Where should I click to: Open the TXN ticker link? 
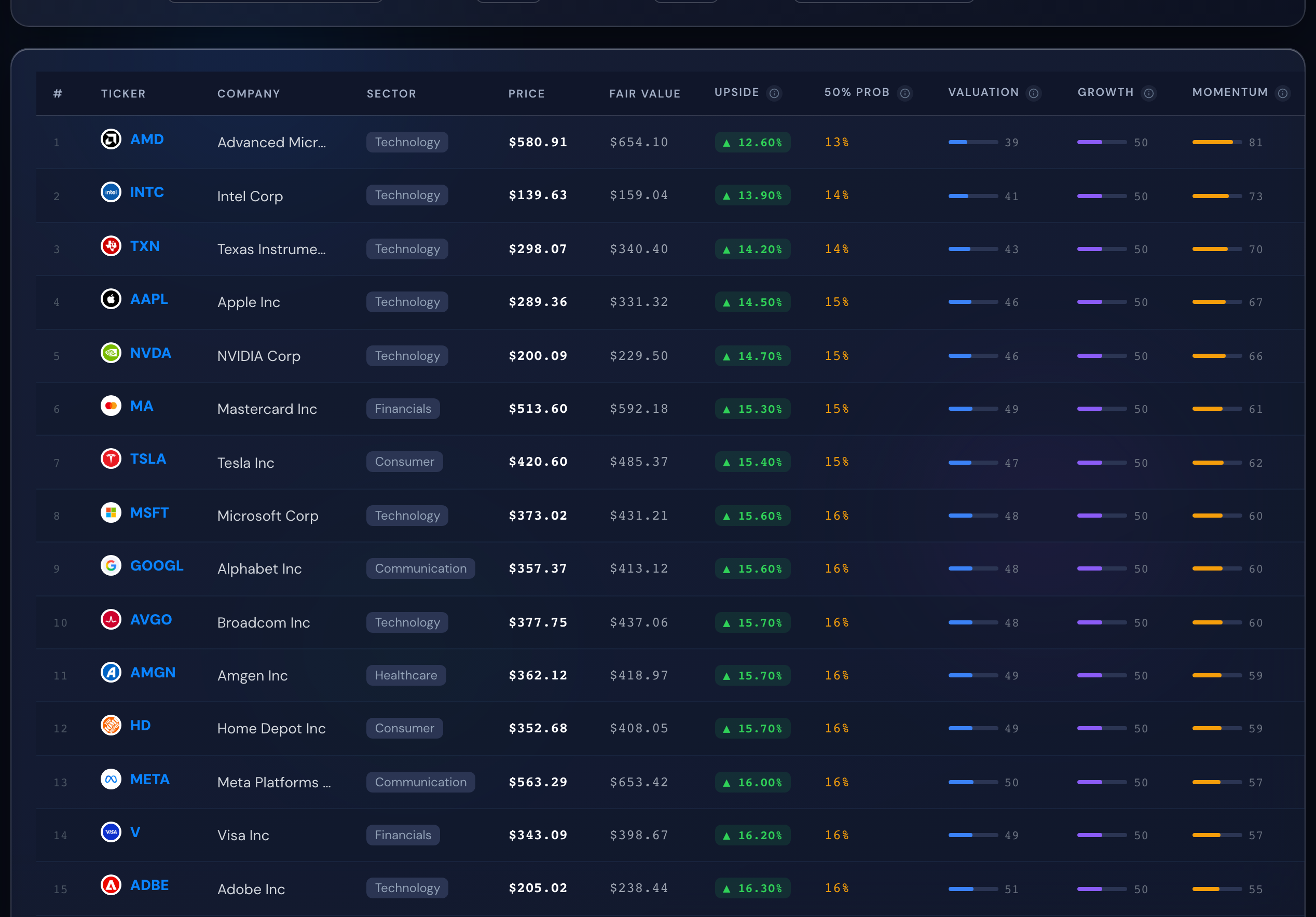(145, 246)
